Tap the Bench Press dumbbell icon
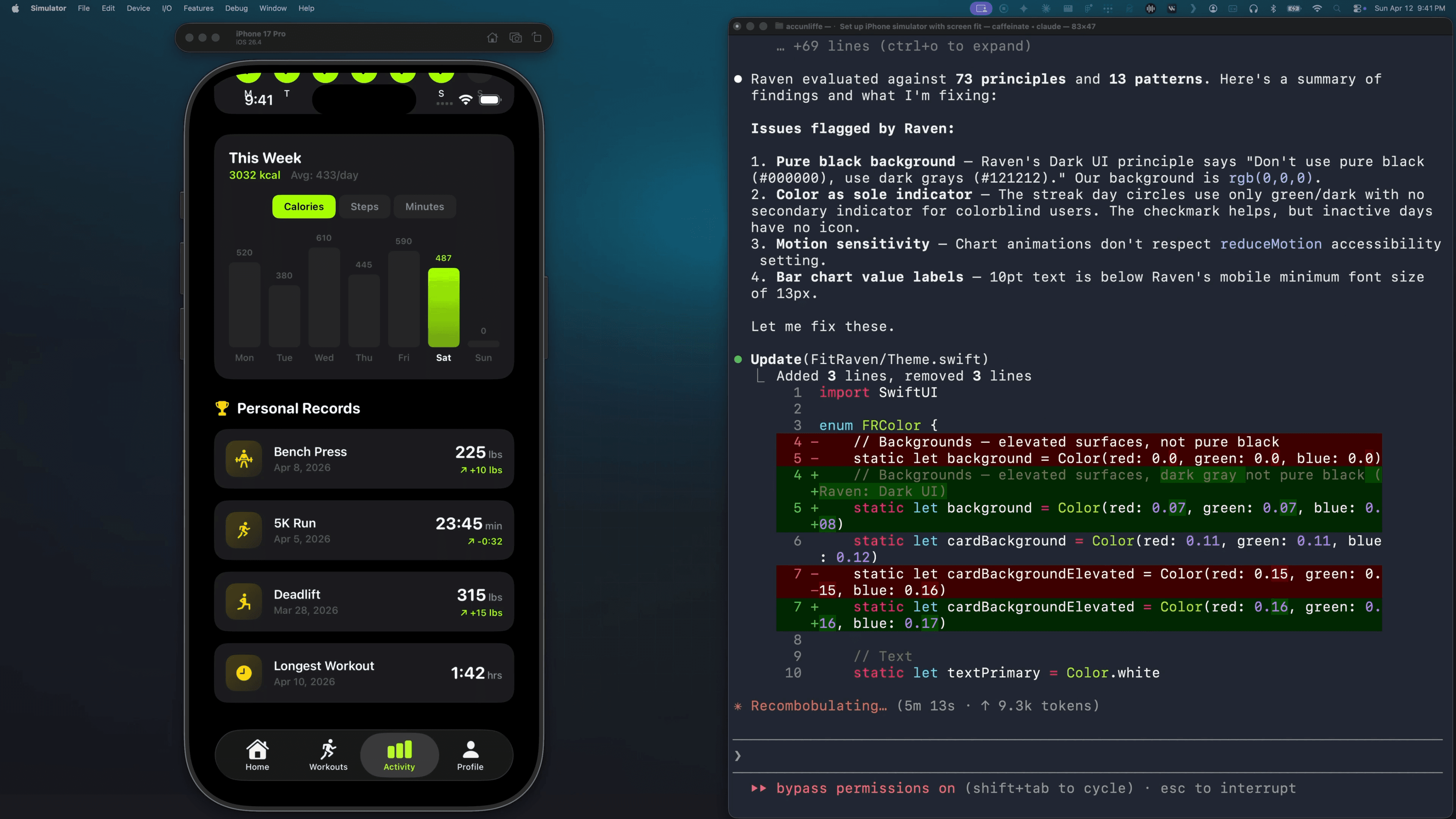The height and width of the screenshot is (819, 1456). tap(244, 458)
